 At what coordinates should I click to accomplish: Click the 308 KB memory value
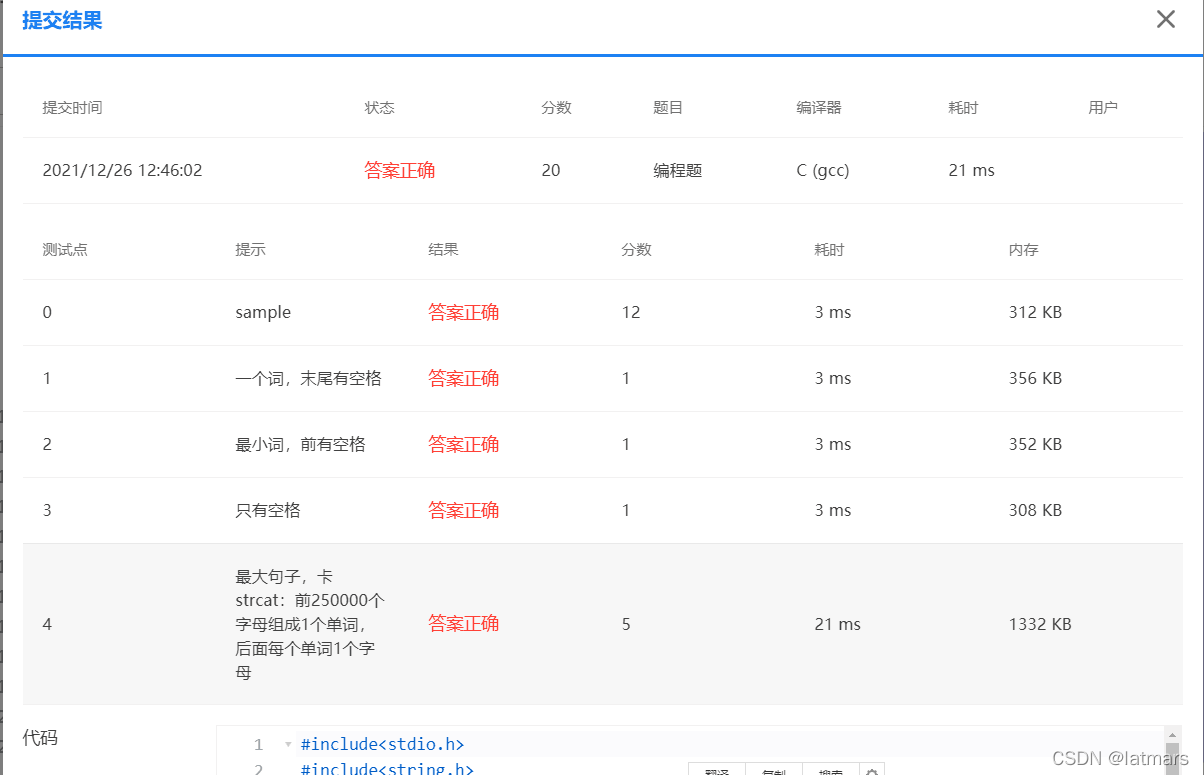1035,510
